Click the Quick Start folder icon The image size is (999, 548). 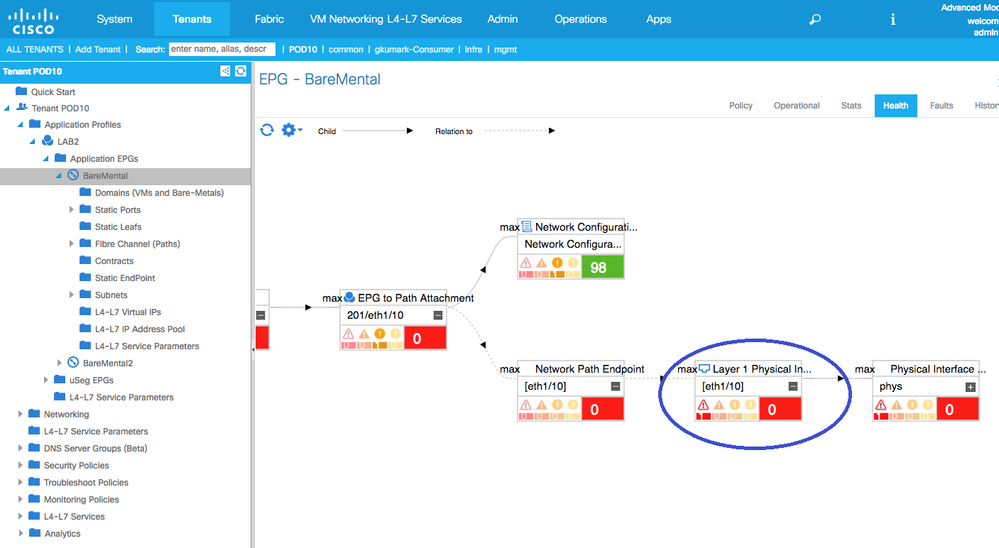click(x=21, y=91)
